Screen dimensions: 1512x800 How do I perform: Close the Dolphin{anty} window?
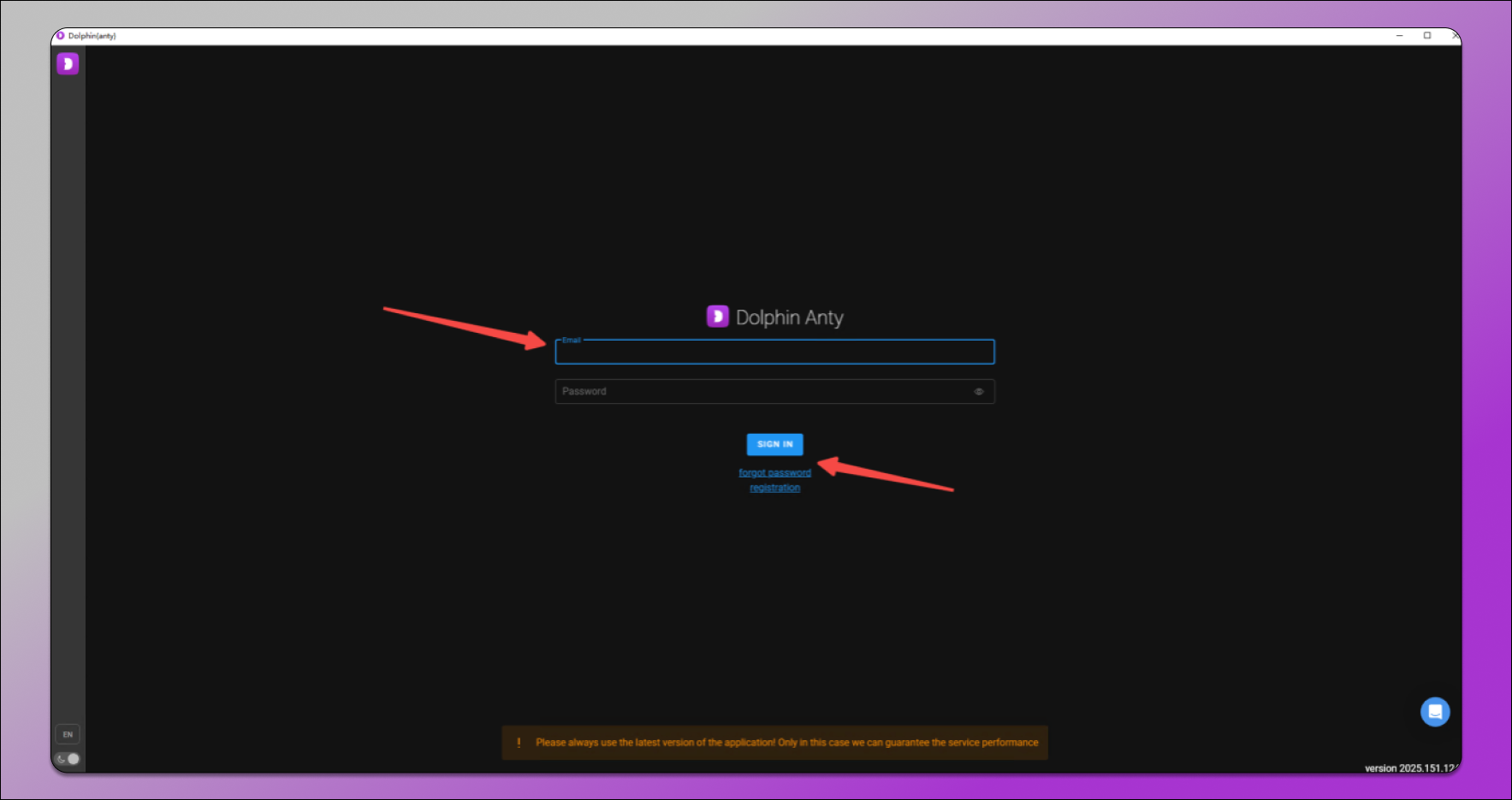coord(1454,36)
